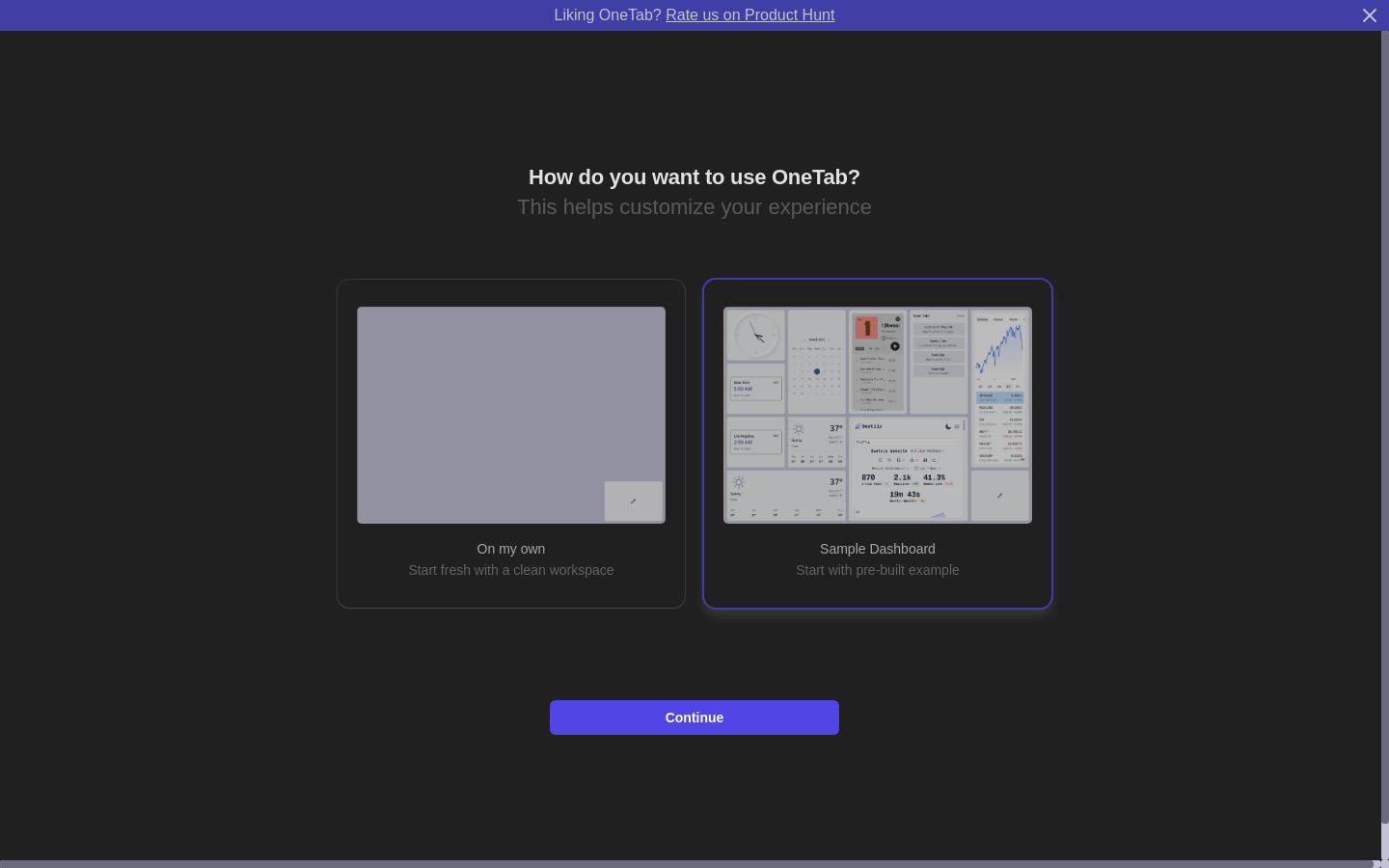Open the Rate us on Product Hunt link
The width and height of the screenshot is (1389, 868).
point(749,15)
